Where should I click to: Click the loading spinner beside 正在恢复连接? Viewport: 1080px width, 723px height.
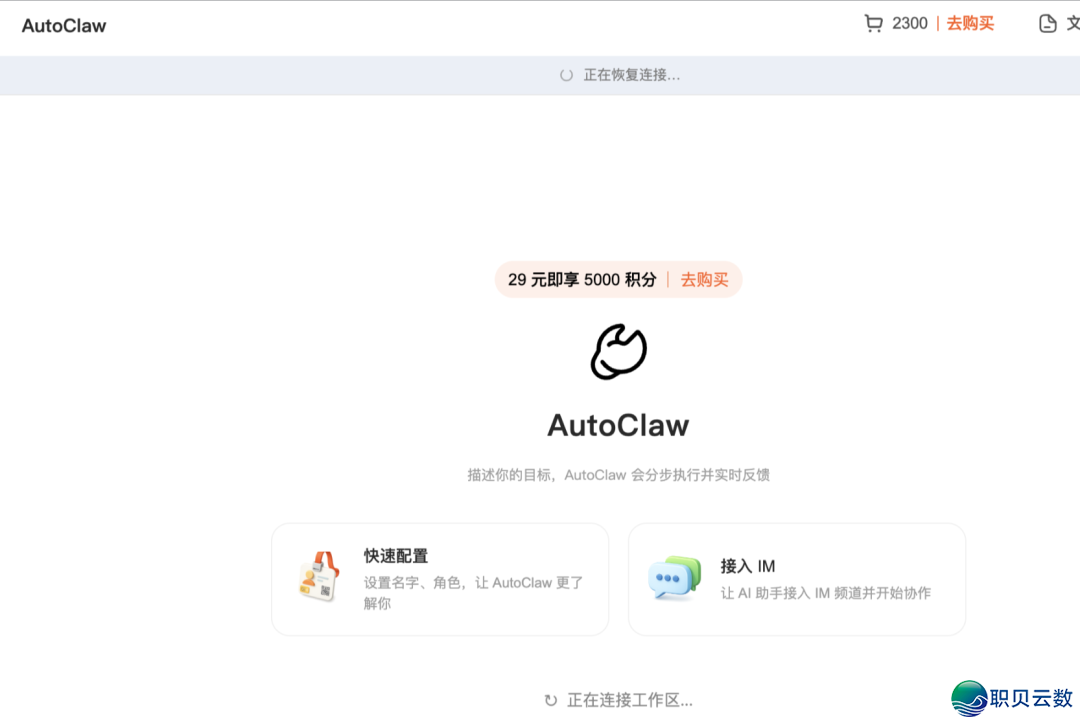point(564,74)
